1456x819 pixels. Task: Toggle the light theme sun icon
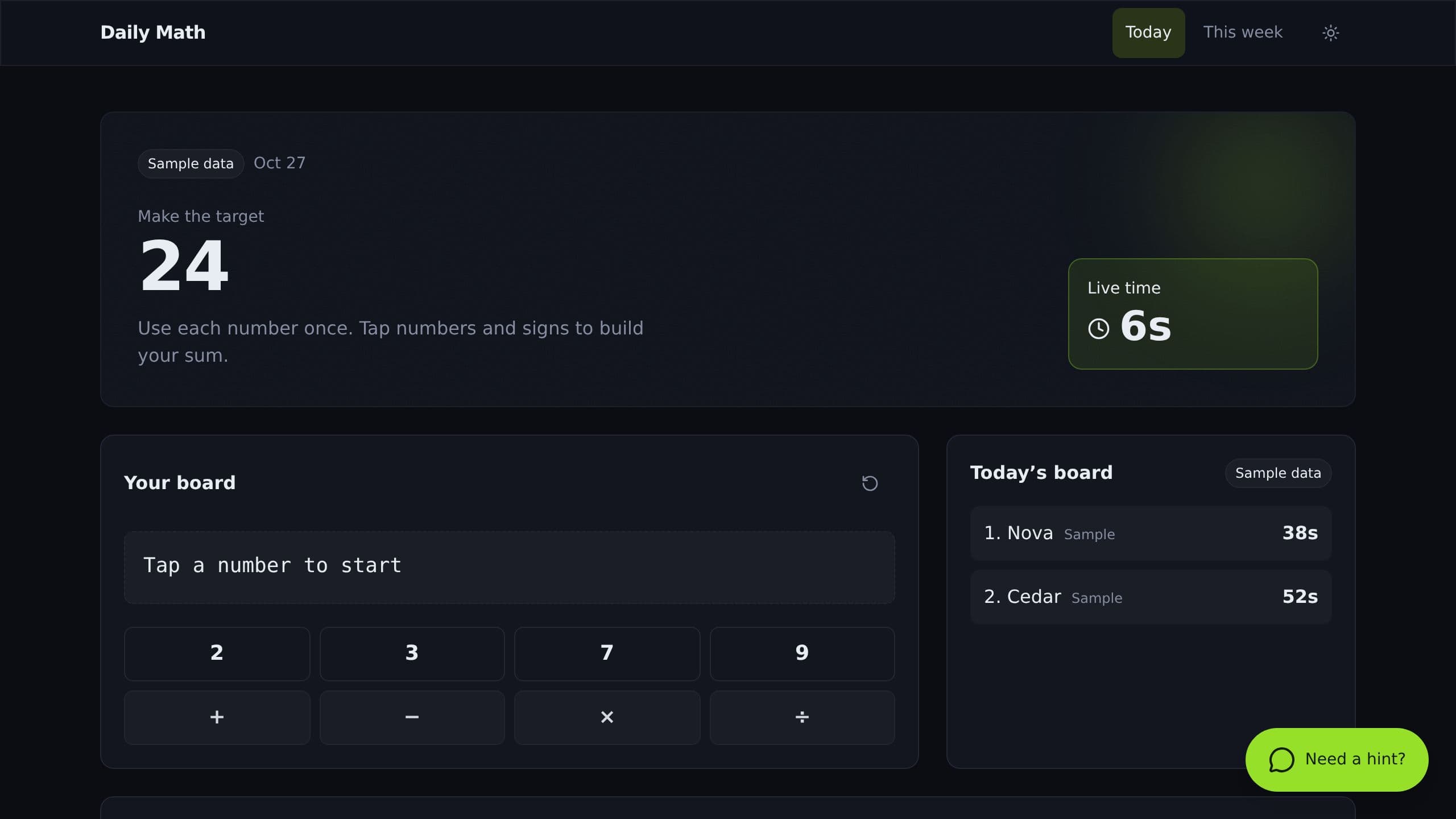[x=1330, y=32]
